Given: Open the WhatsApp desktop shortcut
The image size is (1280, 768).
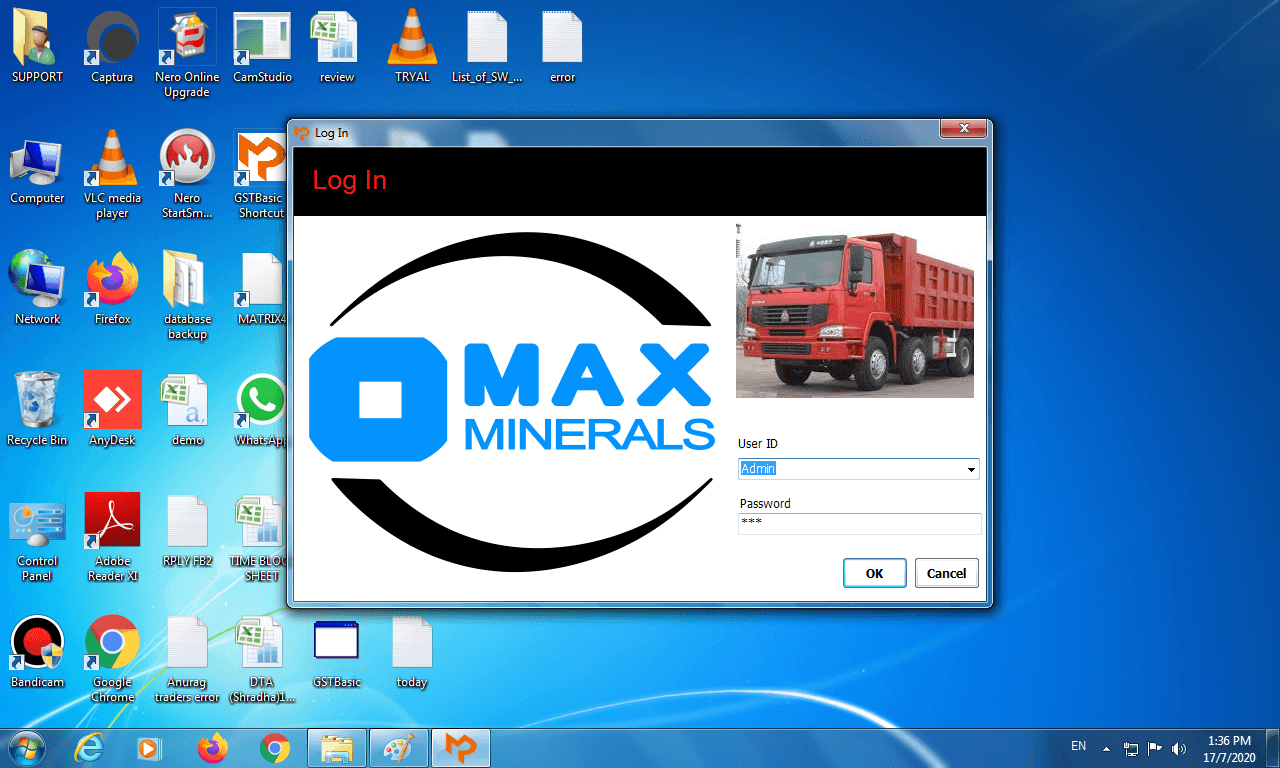Looking at the screenshot, I should [261, 411].
